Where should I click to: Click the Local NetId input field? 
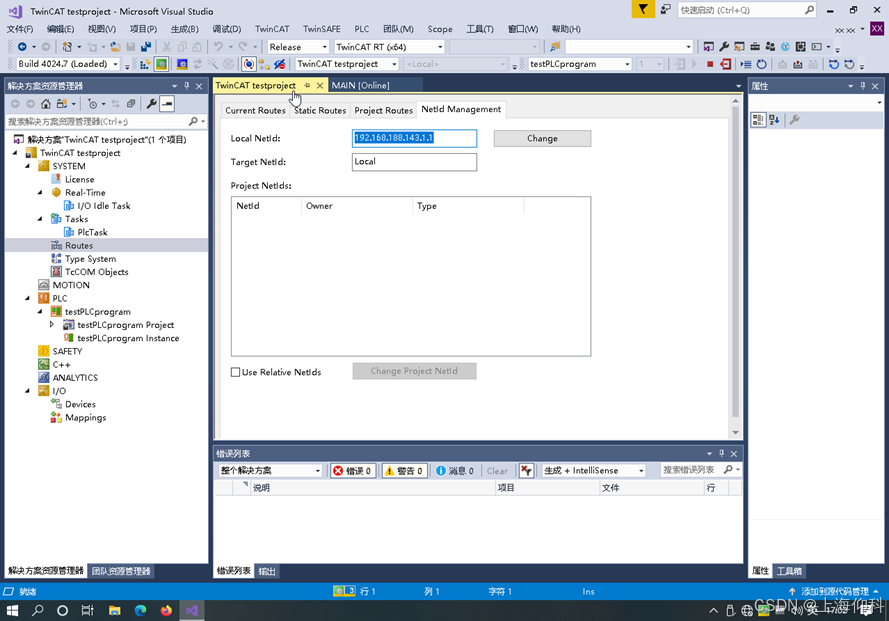[414, 138]
